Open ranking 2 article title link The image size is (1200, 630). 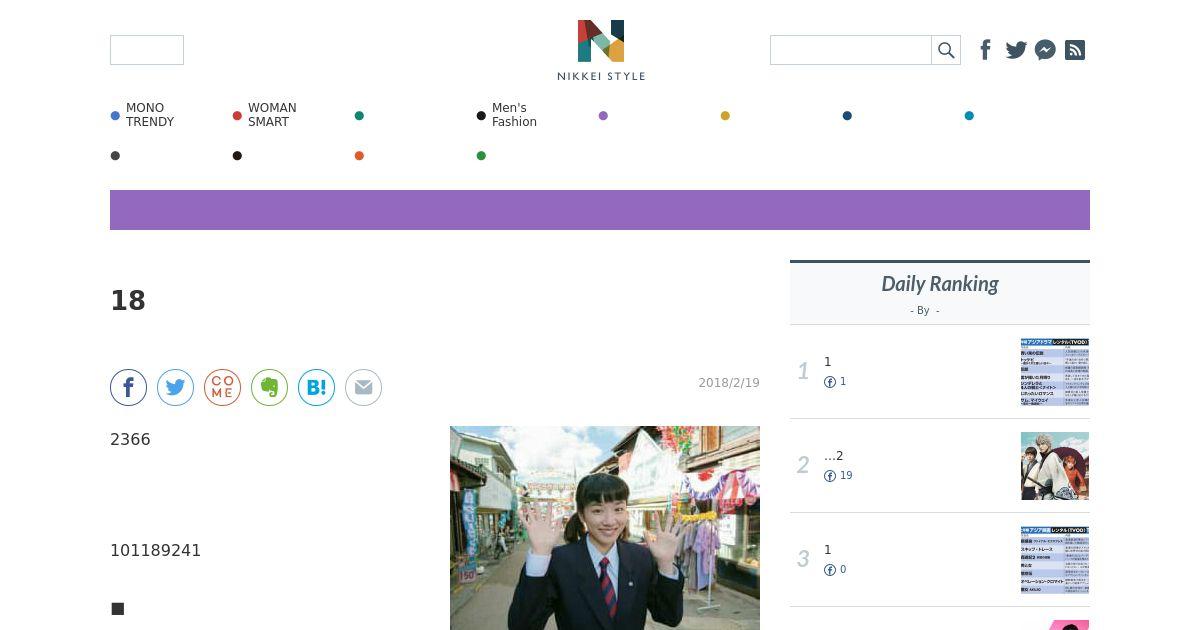pyautogui.click(x=834, y=456)
